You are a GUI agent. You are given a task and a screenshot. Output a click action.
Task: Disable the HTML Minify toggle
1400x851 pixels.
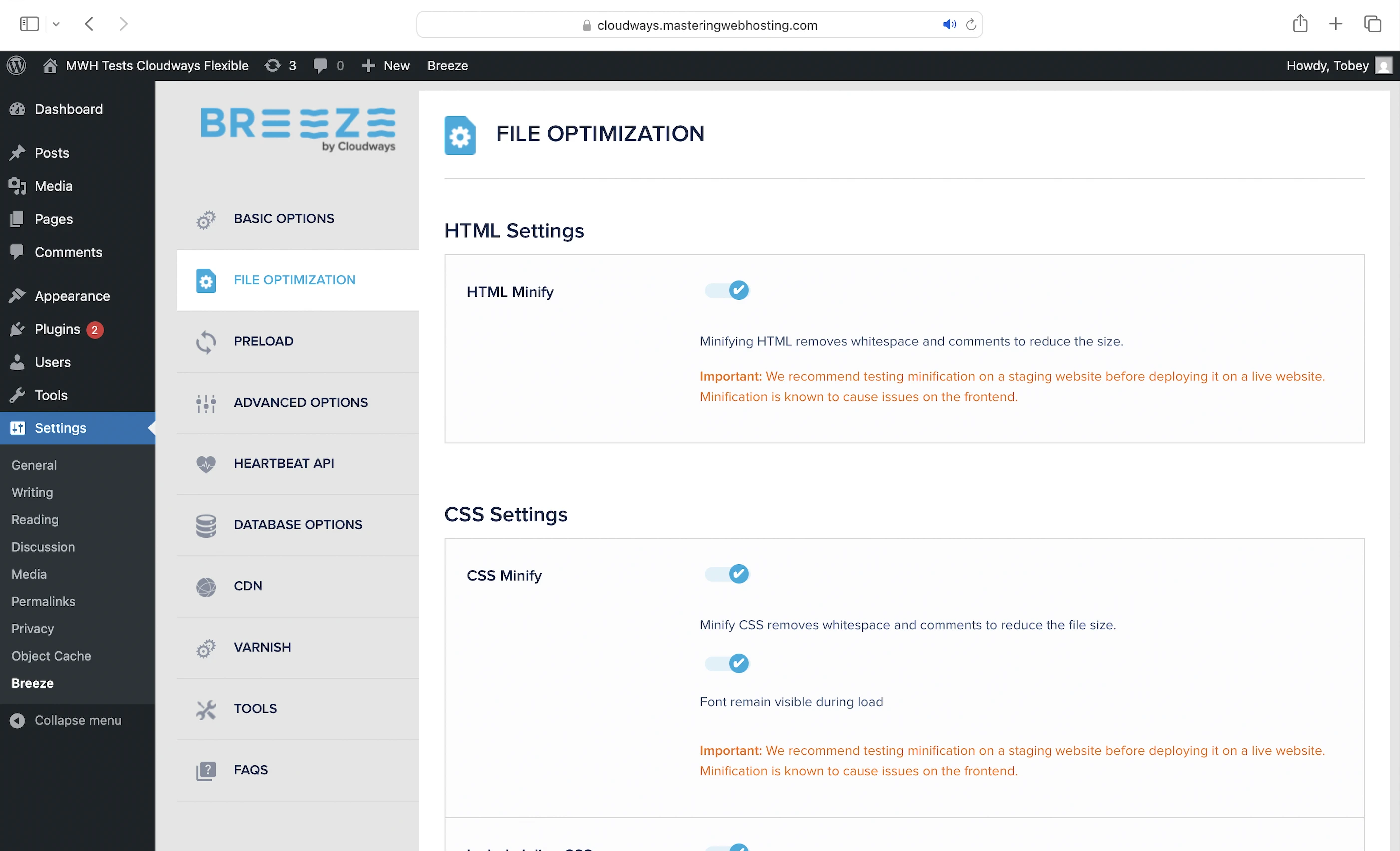[727, 291]
